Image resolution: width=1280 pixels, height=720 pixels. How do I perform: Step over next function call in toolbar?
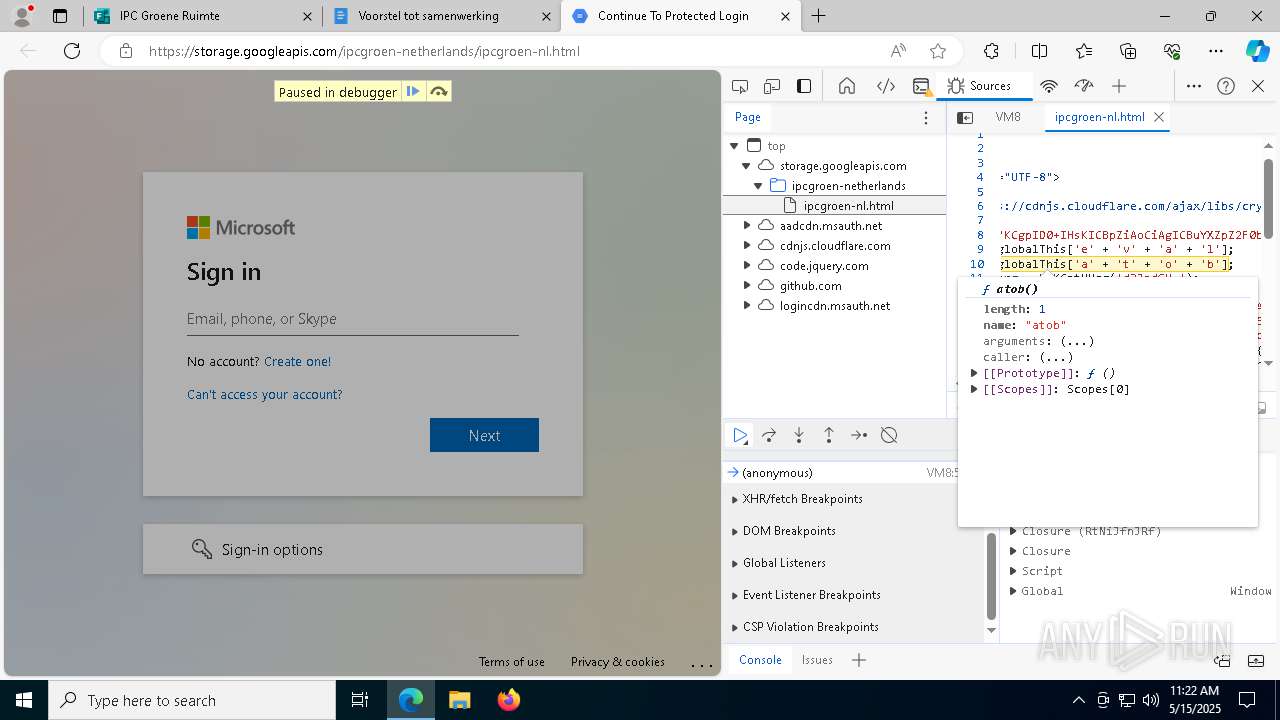769,435
